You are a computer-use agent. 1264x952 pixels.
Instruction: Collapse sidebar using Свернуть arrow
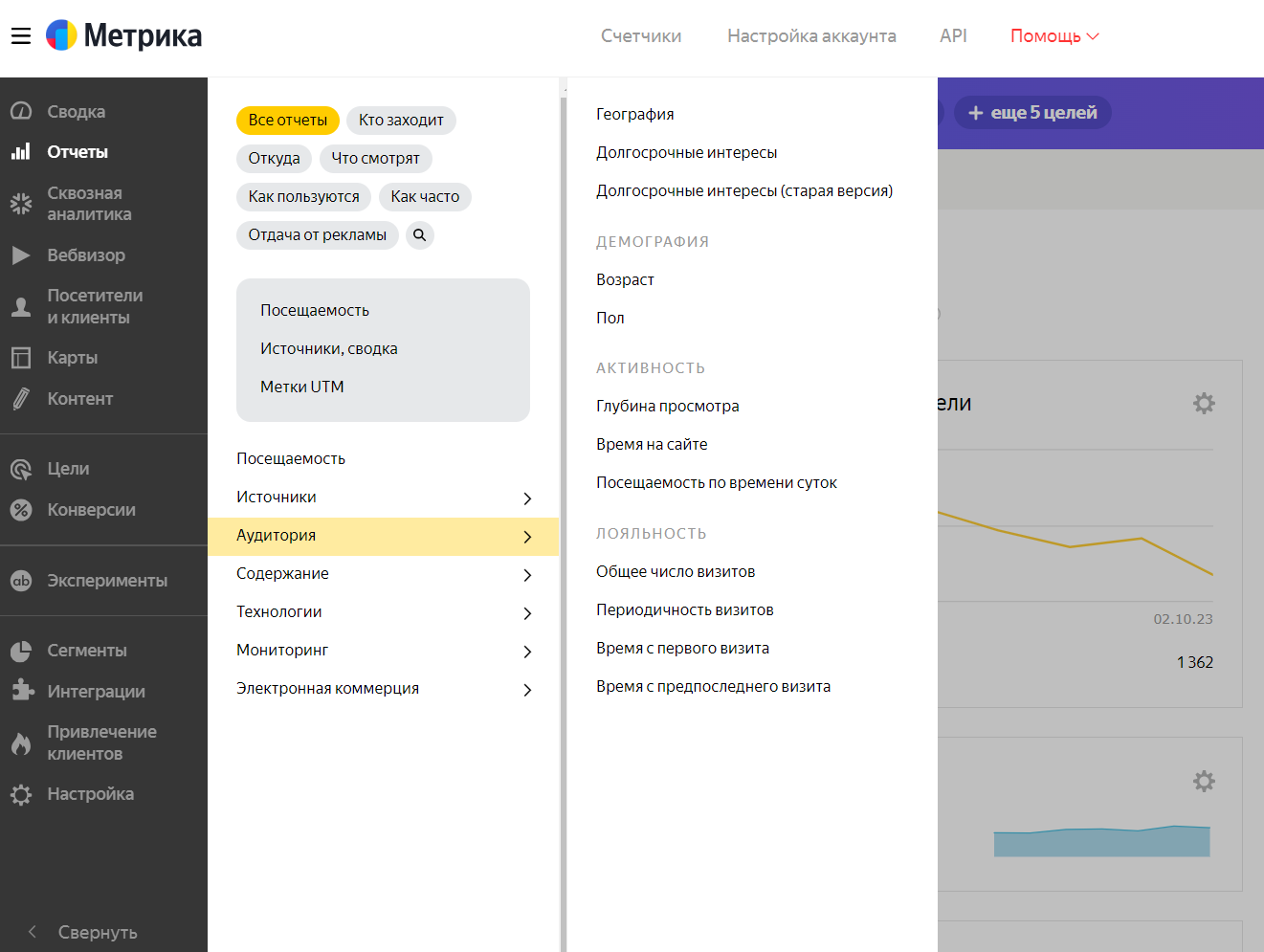pos(33,932)
